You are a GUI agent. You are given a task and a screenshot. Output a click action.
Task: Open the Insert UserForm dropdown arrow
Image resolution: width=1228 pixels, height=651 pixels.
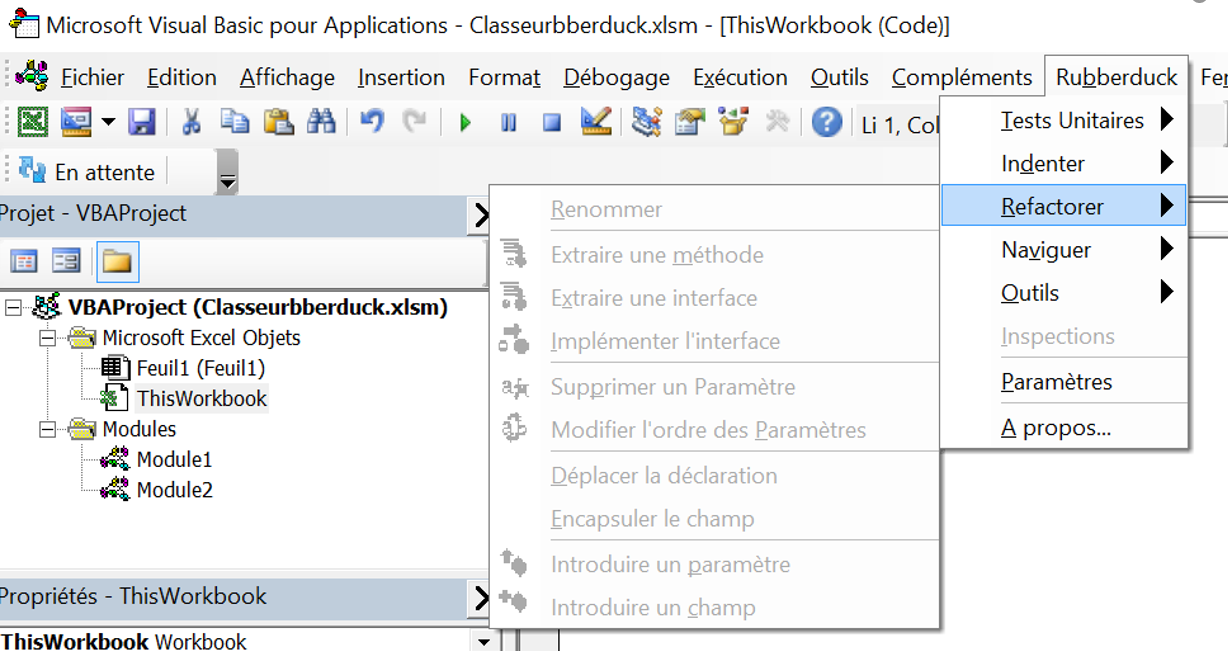coord(108,123)
